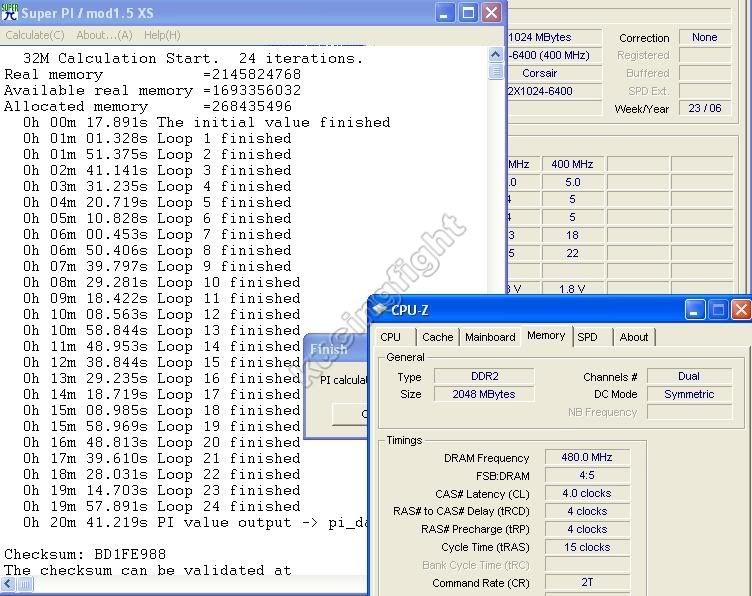The width and height of the screenshot is (752, 596).
Task: Click the Finish dialog title bar
Action: [336, 349]
